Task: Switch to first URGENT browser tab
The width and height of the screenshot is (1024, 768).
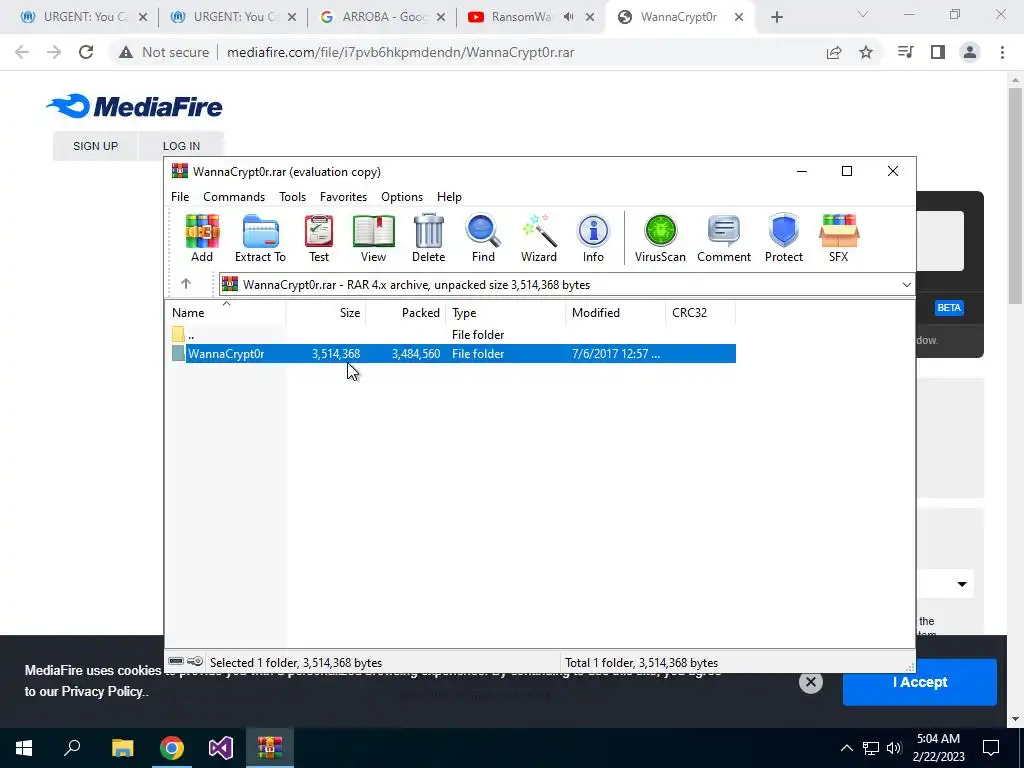Action: 84,17
